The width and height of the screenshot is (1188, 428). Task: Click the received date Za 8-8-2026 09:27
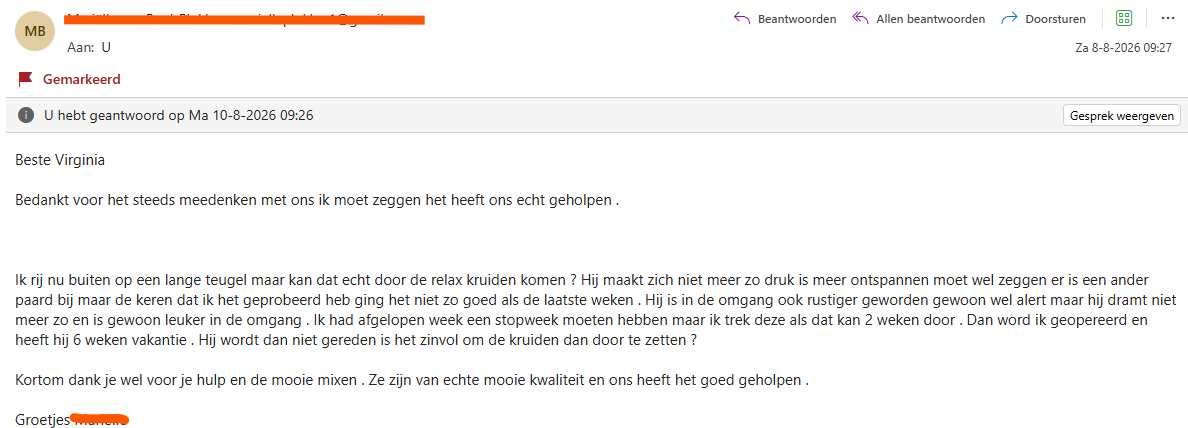coord(1124,48)
